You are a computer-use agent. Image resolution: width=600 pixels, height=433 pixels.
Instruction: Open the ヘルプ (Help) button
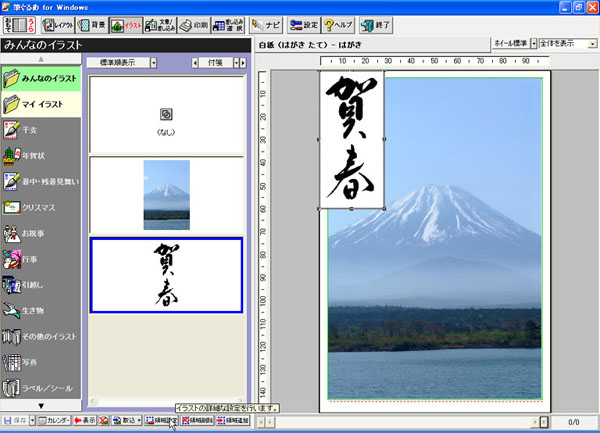pos(338,25)
